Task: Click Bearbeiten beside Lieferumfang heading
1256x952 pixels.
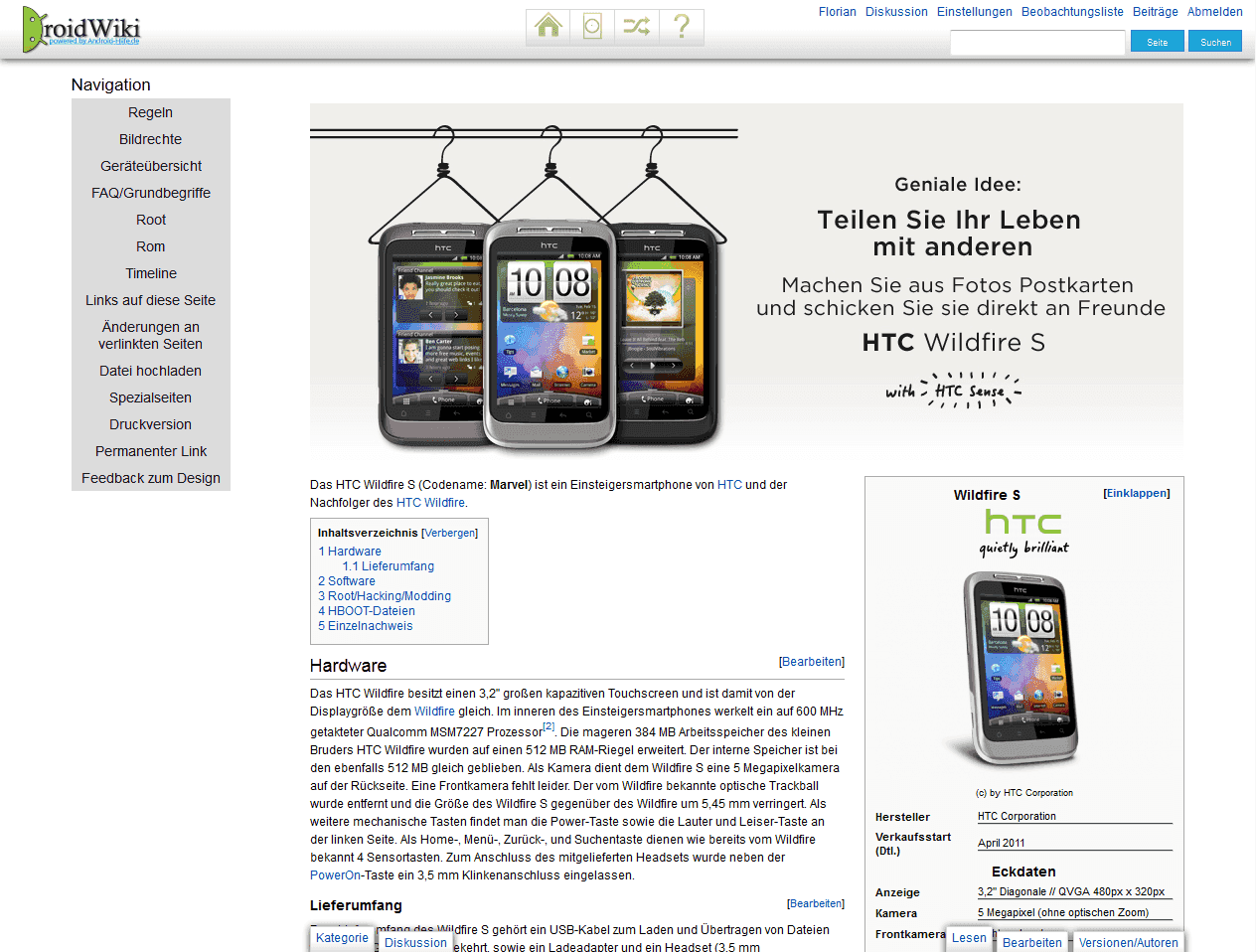Action: 816,903
